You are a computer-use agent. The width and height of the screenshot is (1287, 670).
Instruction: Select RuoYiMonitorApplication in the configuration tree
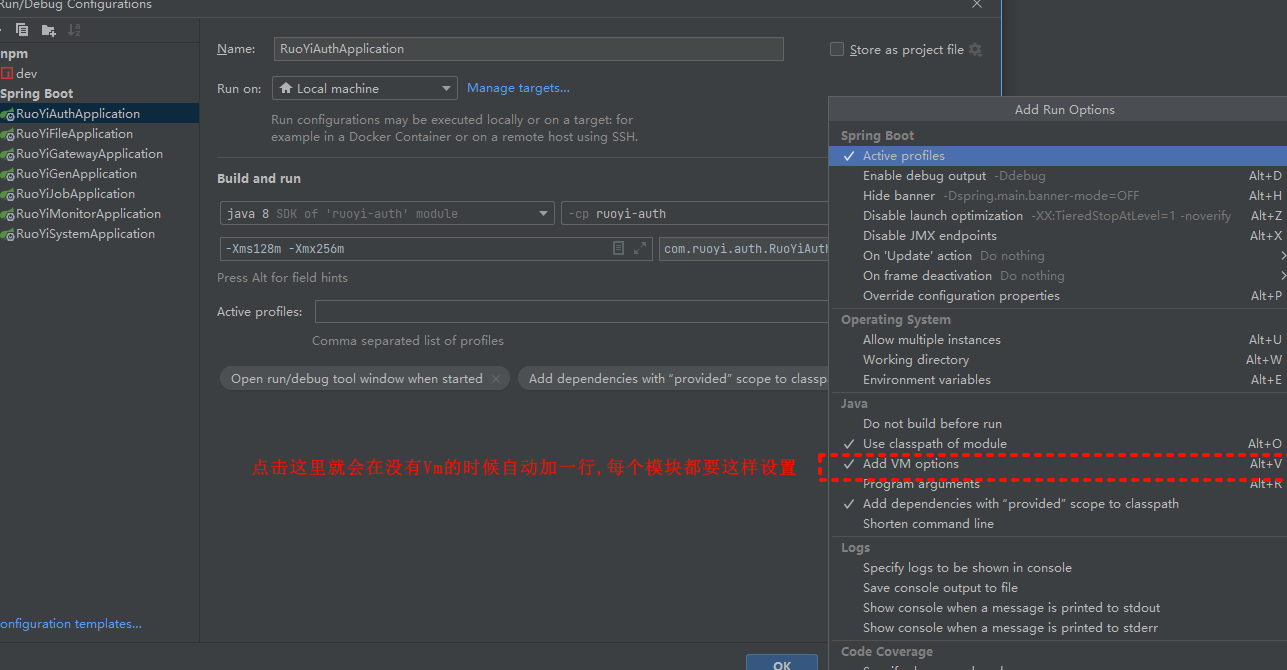99,214
